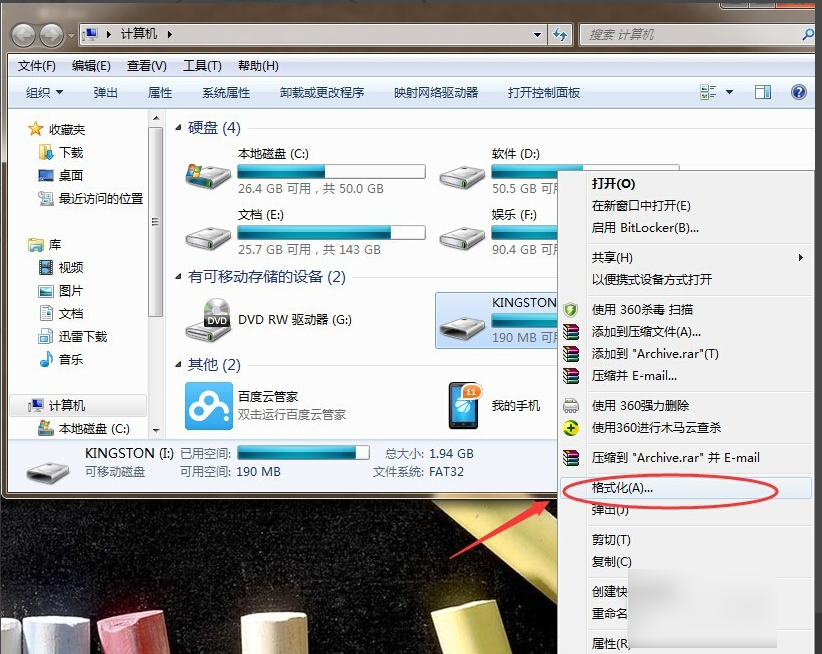Screen dimensions: 822x654
Task: Open 桌面 in the navigation pane
Action: pos(61,175)
